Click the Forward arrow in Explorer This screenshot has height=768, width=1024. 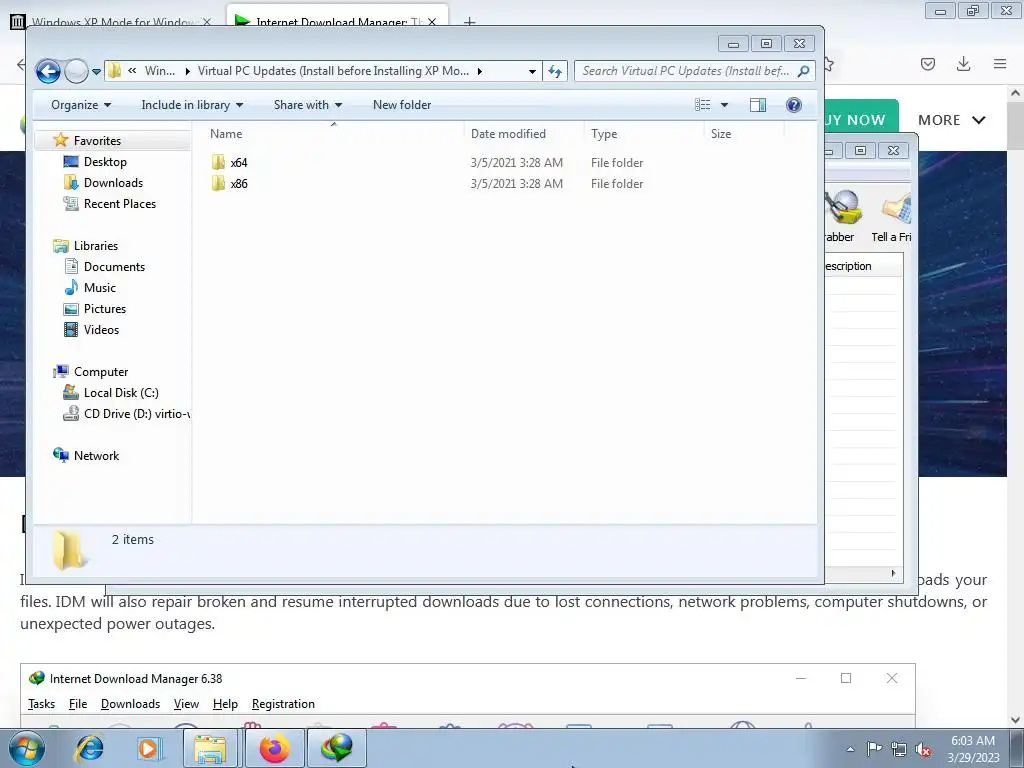click(76, 71)
